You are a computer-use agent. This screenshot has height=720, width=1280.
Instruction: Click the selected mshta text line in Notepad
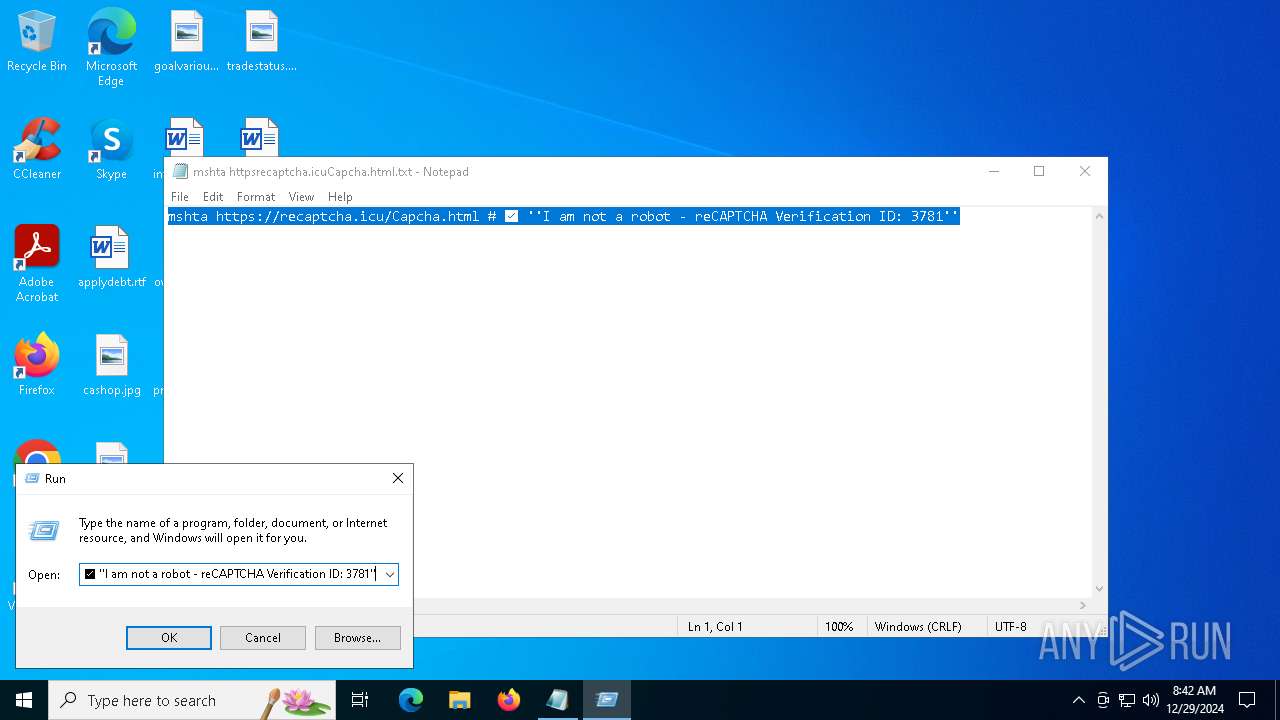(x=563, y=216)
